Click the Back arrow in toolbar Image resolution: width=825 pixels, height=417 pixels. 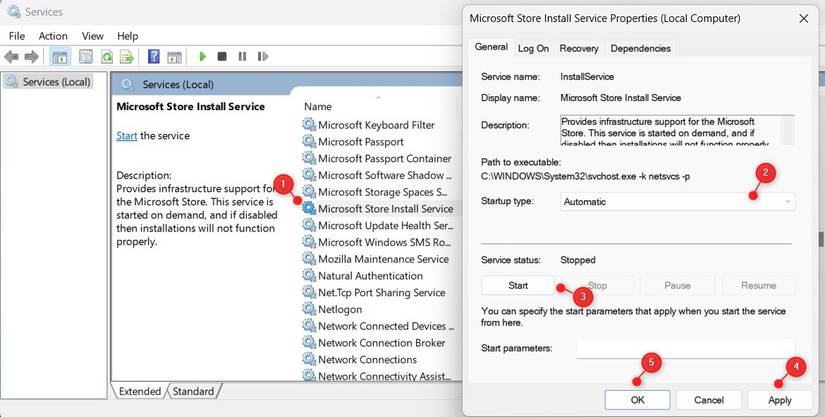[x=11, y=57]
